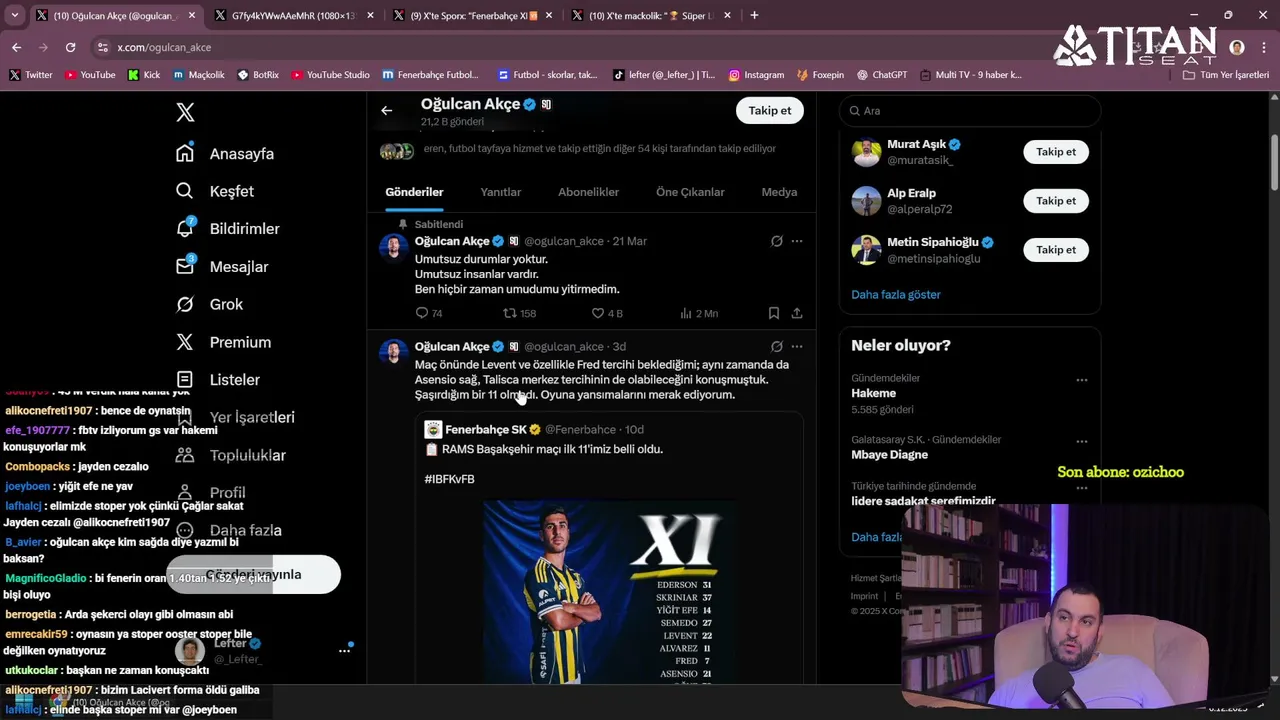Click the Bildirimler bell icon
1280x720 pixels.
coord(185,229)
